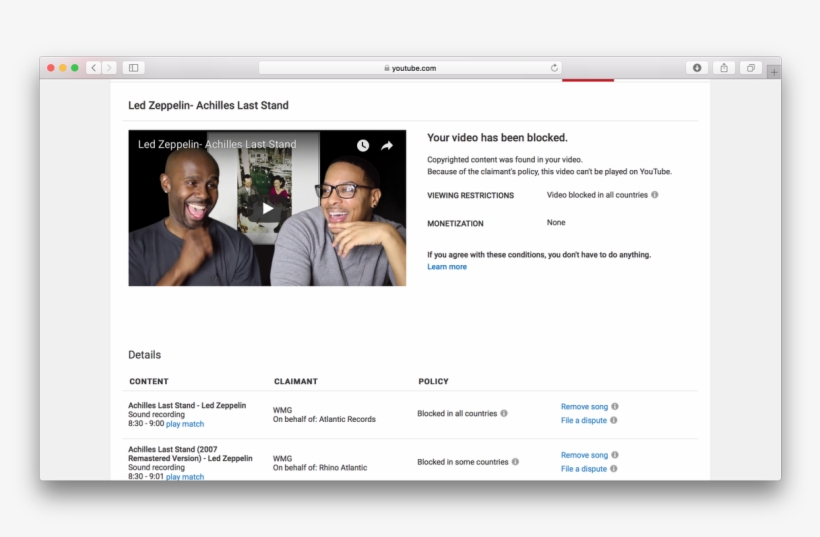Screen dimensions: 820x537
Task: File a dispute for Rhino Atlantic claim
Action: 584,469
